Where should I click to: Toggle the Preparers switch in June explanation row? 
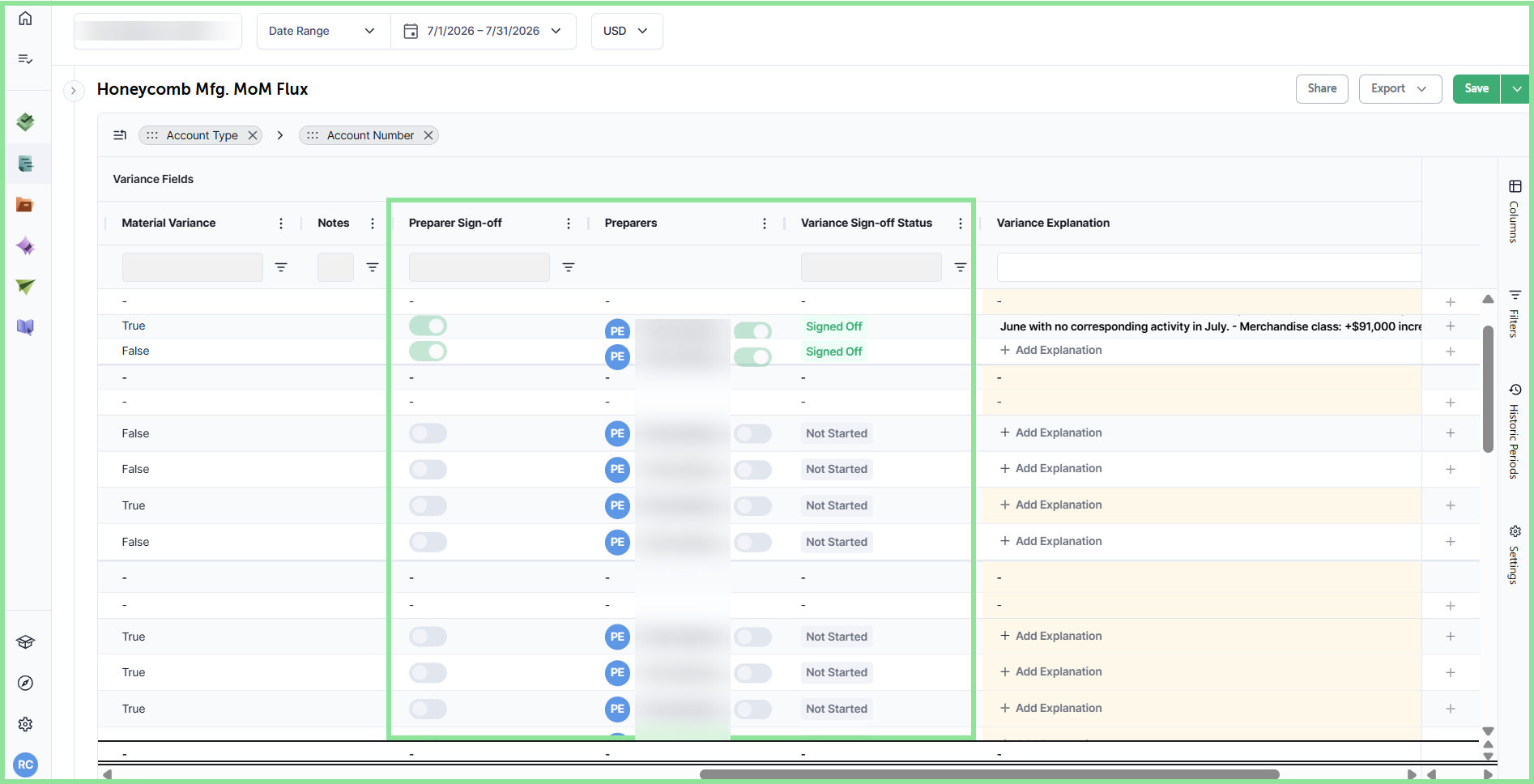coord(752,330)
